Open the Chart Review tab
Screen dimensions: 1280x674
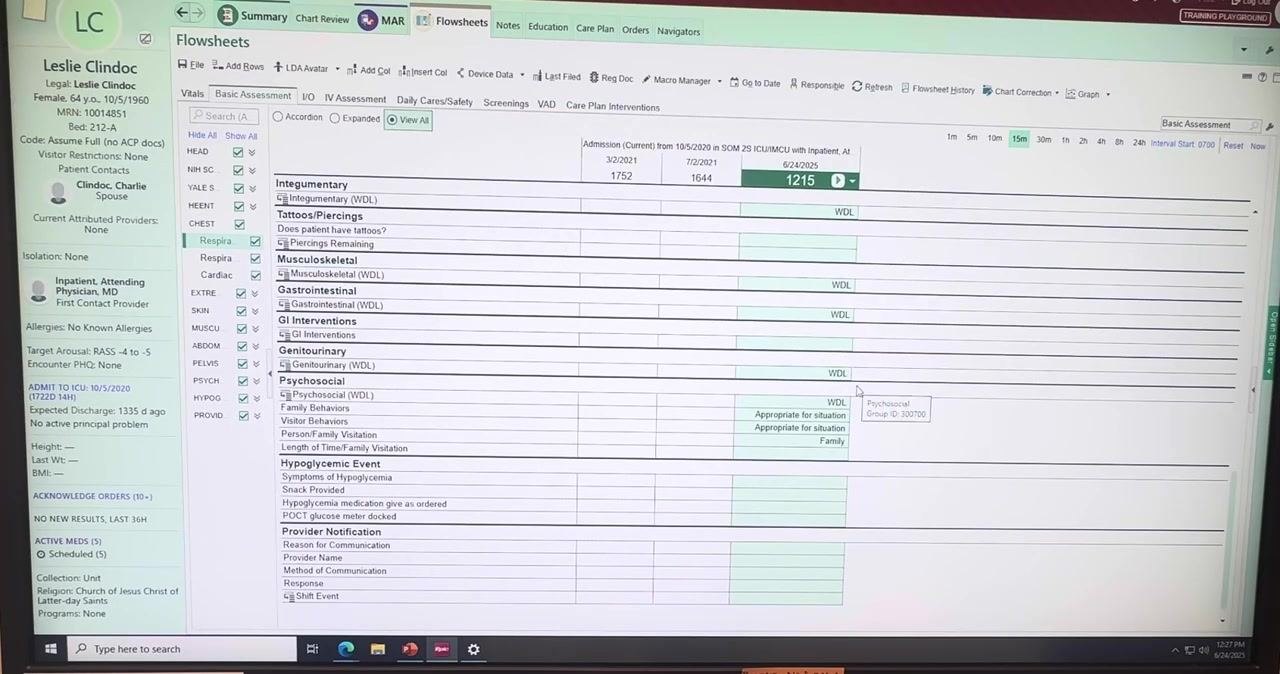pyautogui.click(x=322, y=19)
